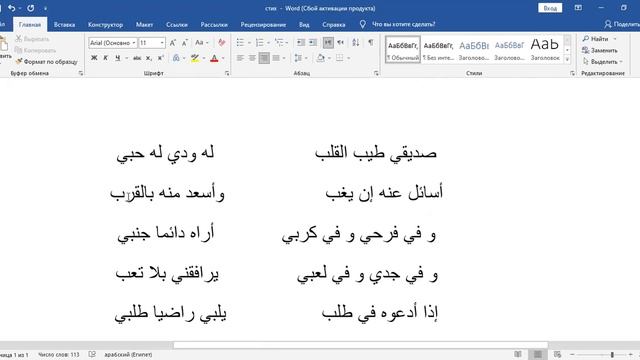This screenshot has height=360, width=640.
Task: Open the Ссылки (References) tab
Action: (x=177, y=24)
